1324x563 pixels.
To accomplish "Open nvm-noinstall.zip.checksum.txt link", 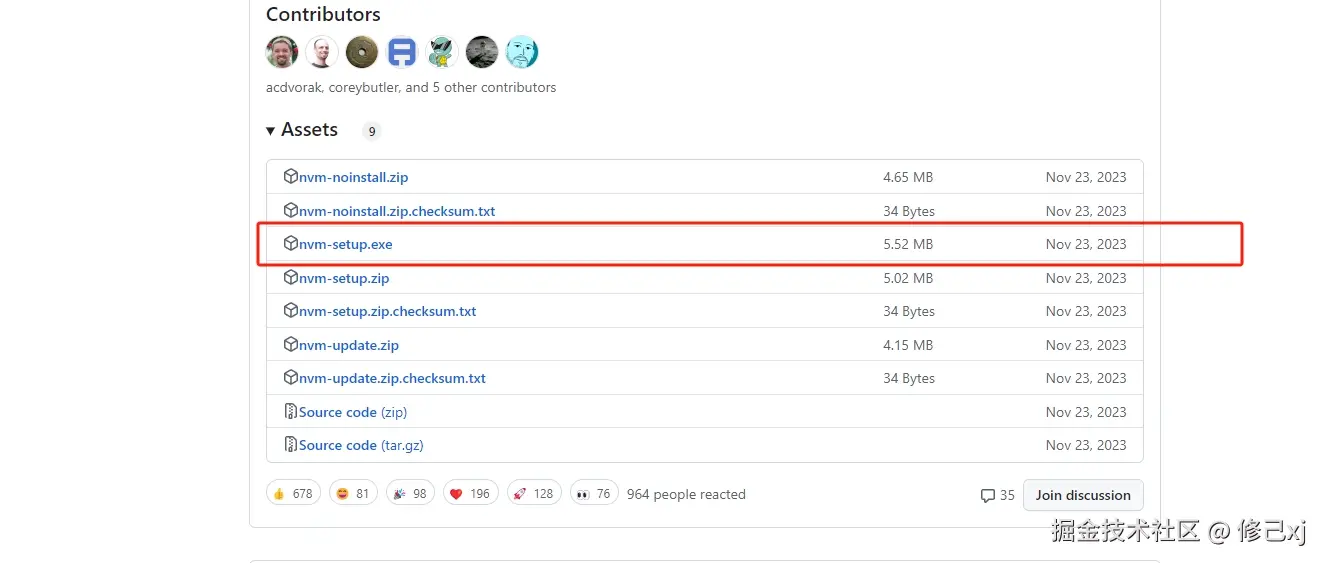I will pos(397,211).
